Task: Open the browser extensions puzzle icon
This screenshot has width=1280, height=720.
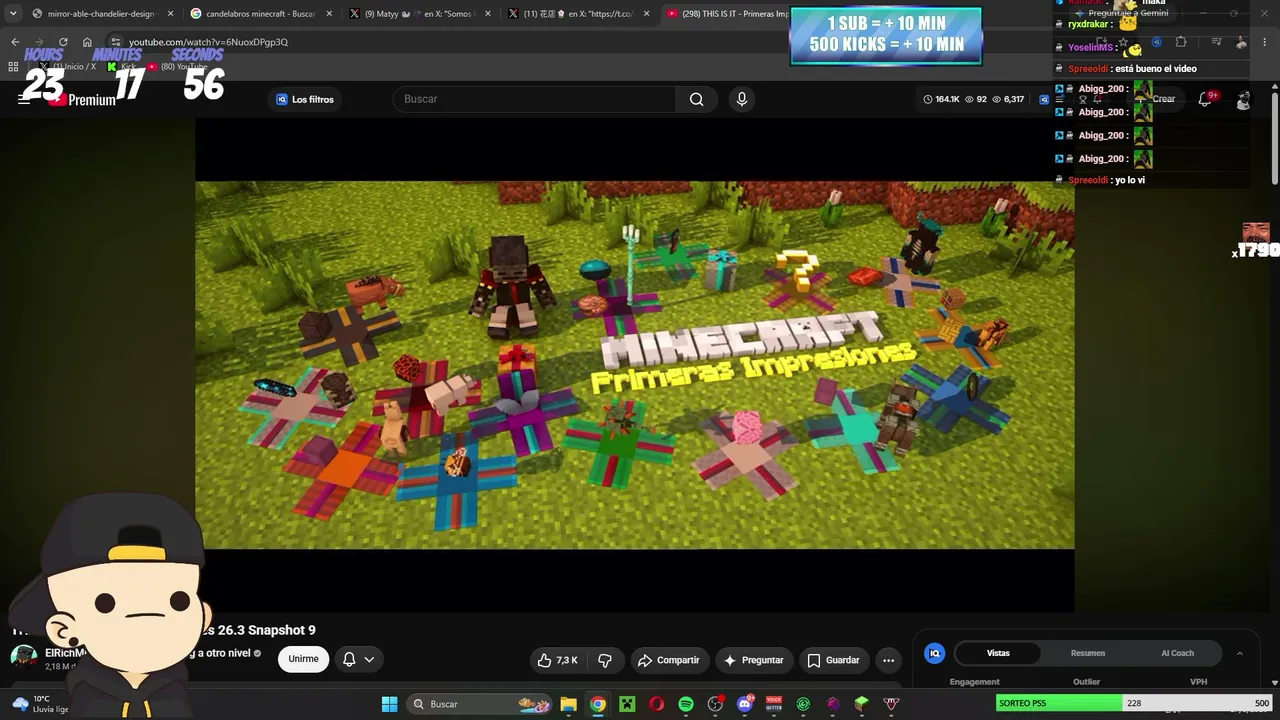Action: click(1181, 42)
